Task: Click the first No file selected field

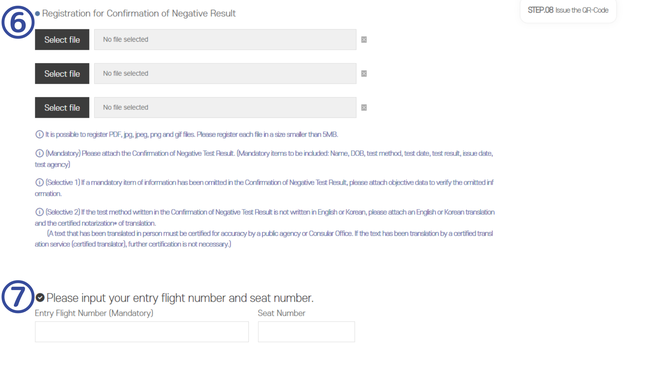Action: pos(225,39)
